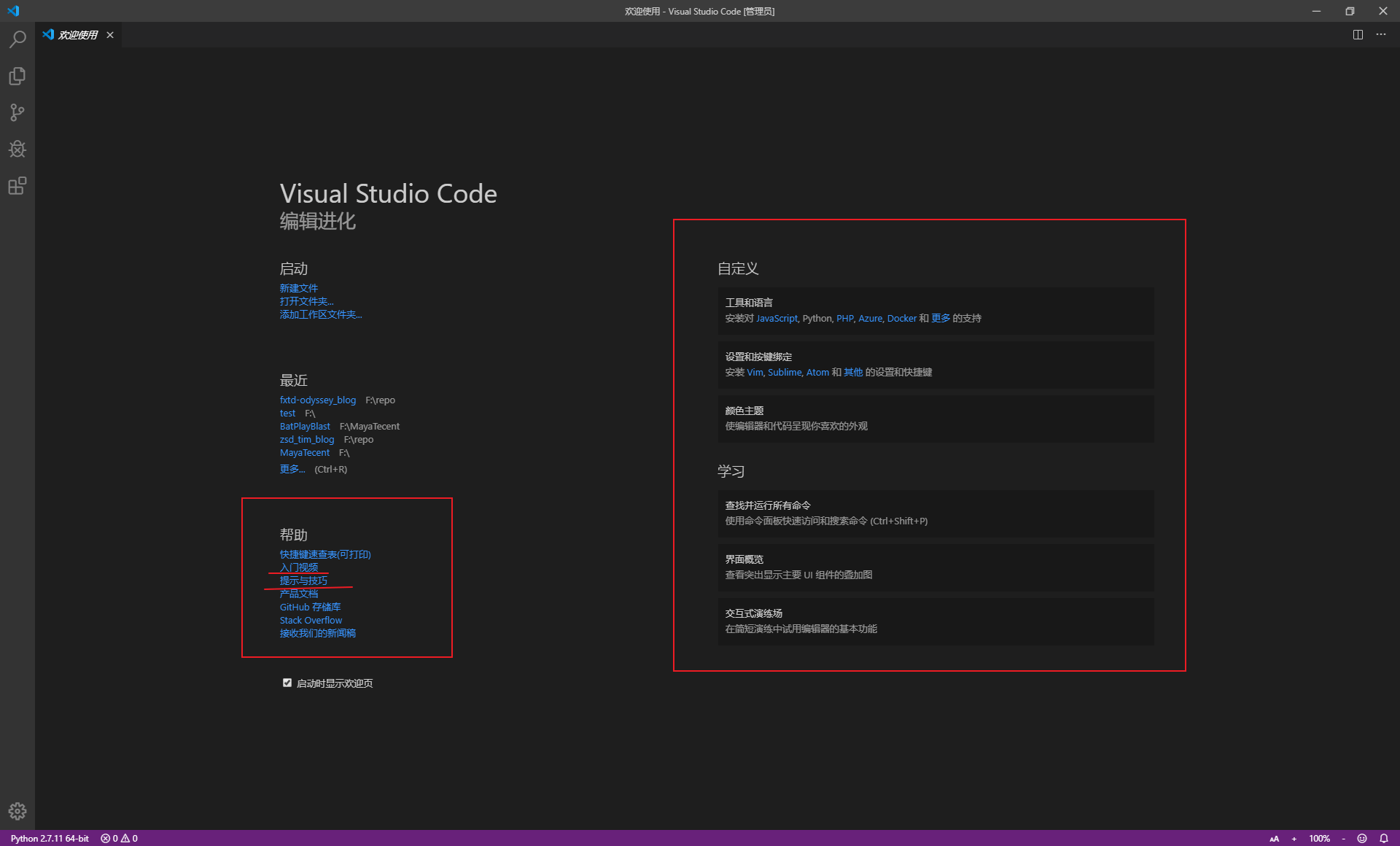Click the zoom out minus in status bar
The height and width of the screenshot is (846, 1400).
tap(1343, 839)
